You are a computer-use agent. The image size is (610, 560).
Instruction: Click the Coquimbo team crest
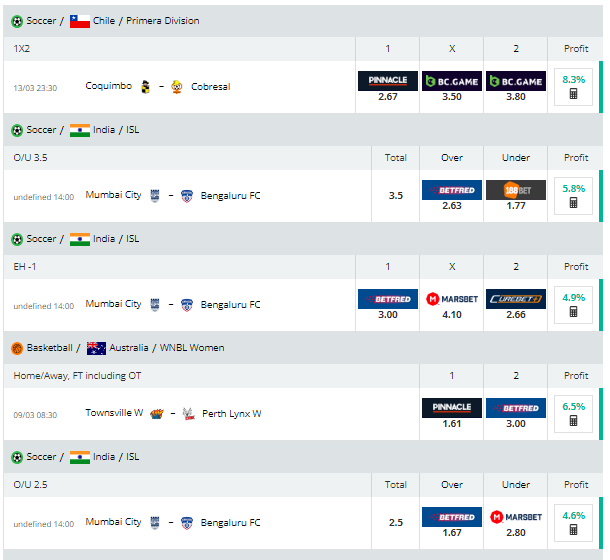pos(146,86)
